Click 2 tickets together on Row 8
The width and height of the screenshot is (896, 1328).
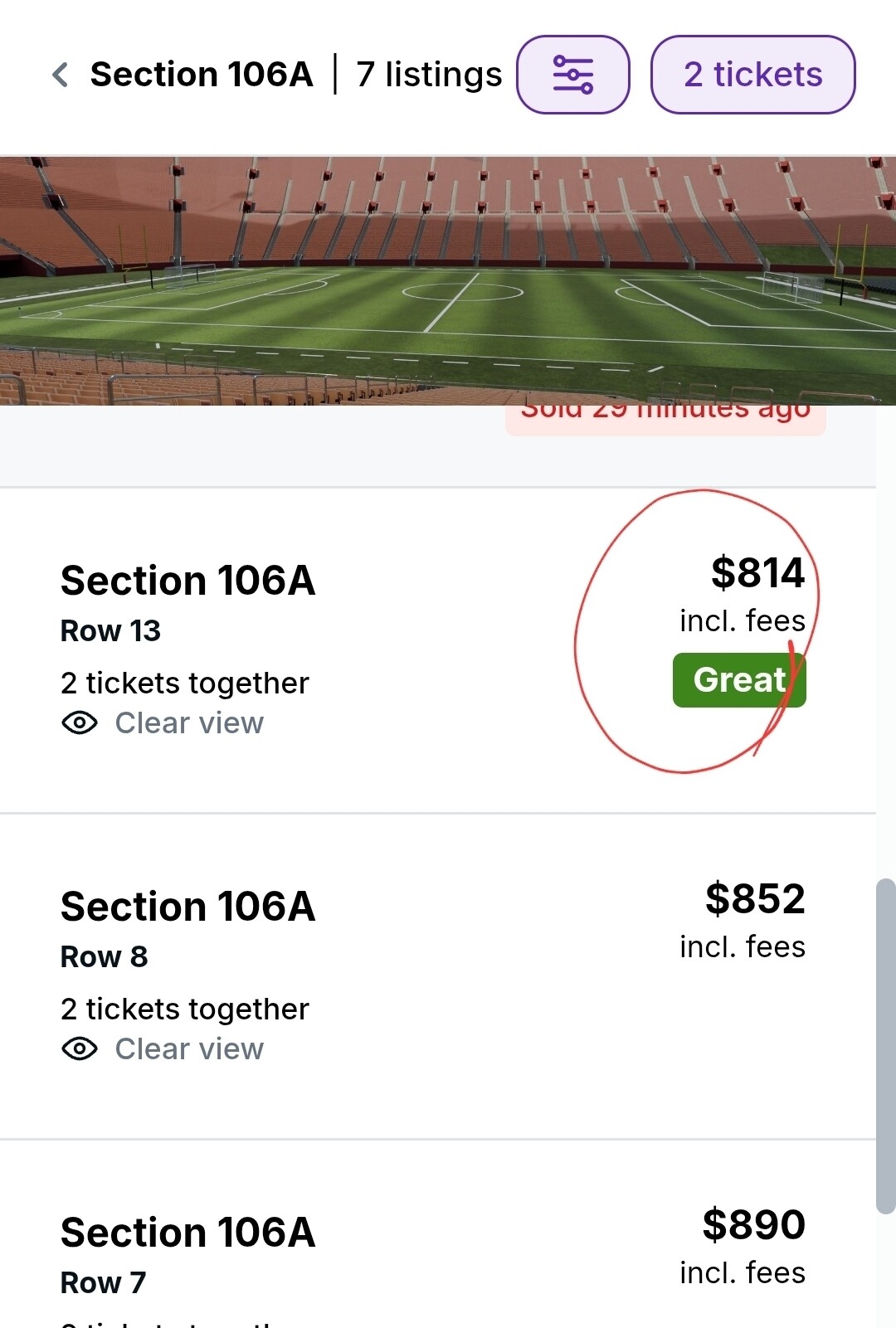[x=184, y=1009]
